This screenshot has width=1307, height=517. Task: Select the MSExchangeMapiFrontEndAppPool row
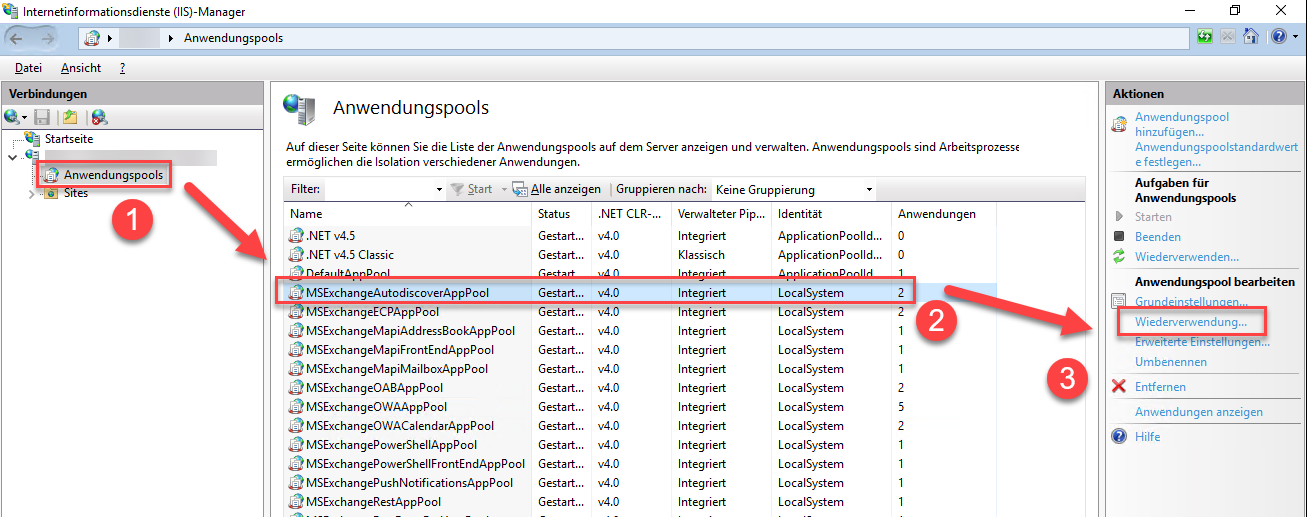(640, 350)
